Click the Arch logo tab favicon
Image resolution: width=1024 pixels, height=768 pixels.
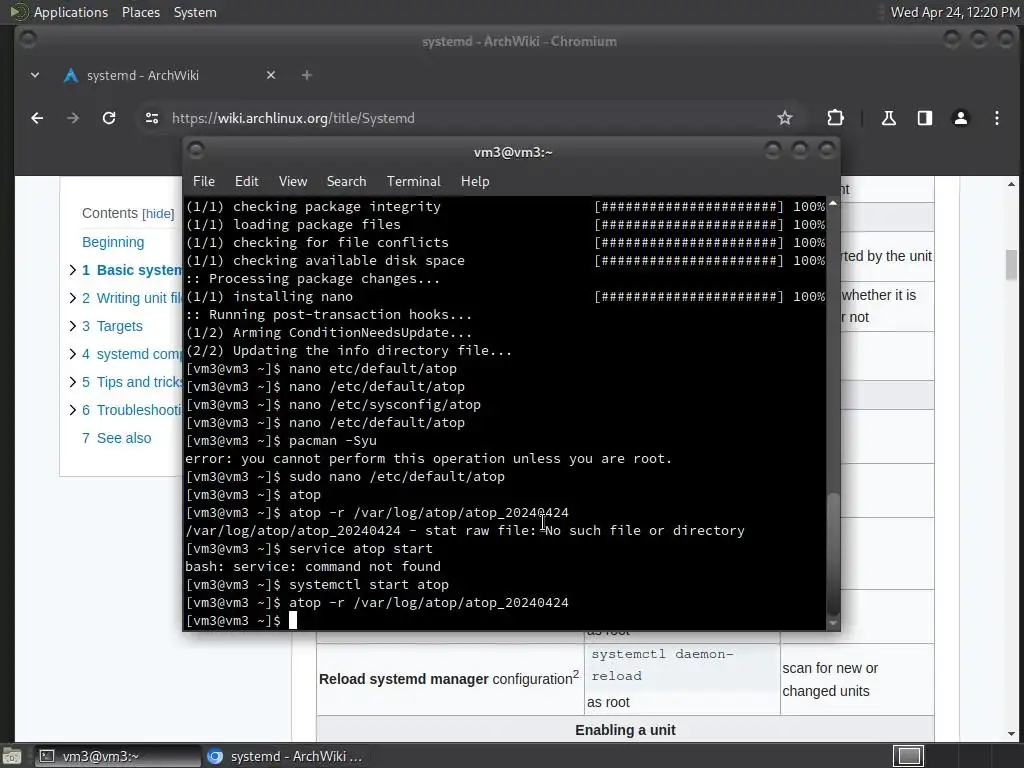[71, 76]
